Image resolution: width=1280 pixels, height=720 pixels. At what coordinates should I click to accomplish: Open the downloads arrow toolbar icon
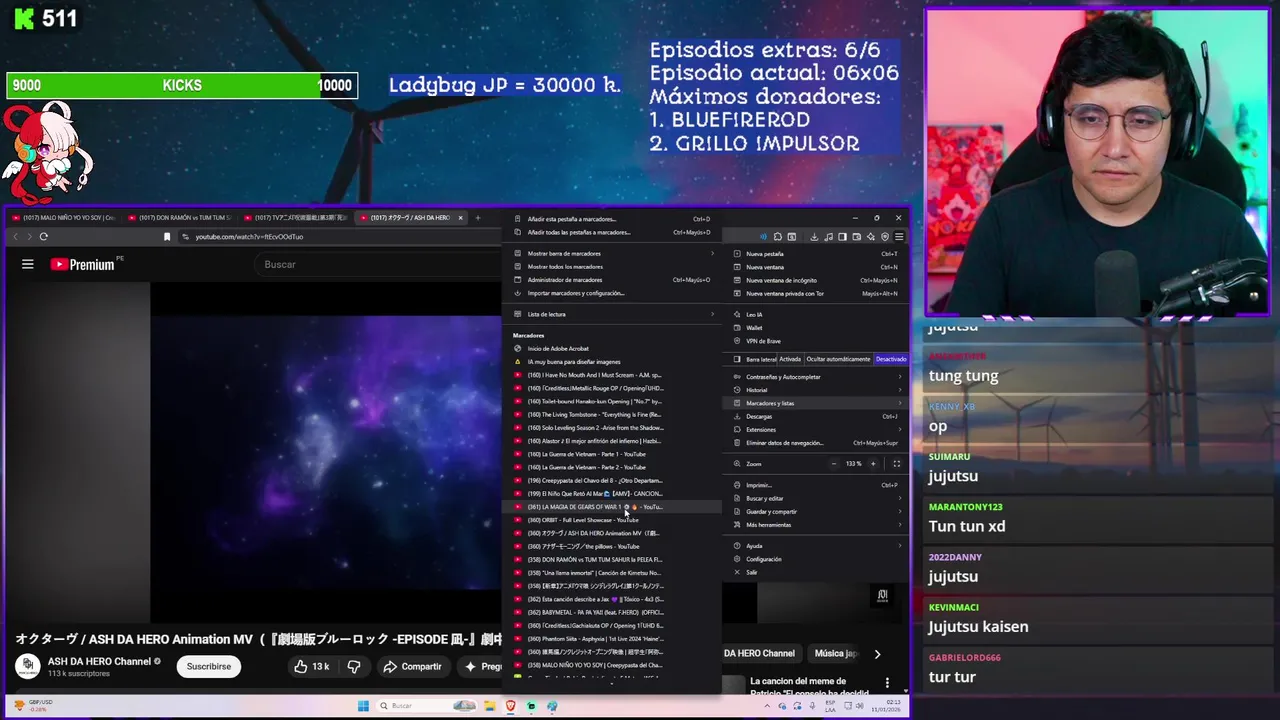coord(814,237)
